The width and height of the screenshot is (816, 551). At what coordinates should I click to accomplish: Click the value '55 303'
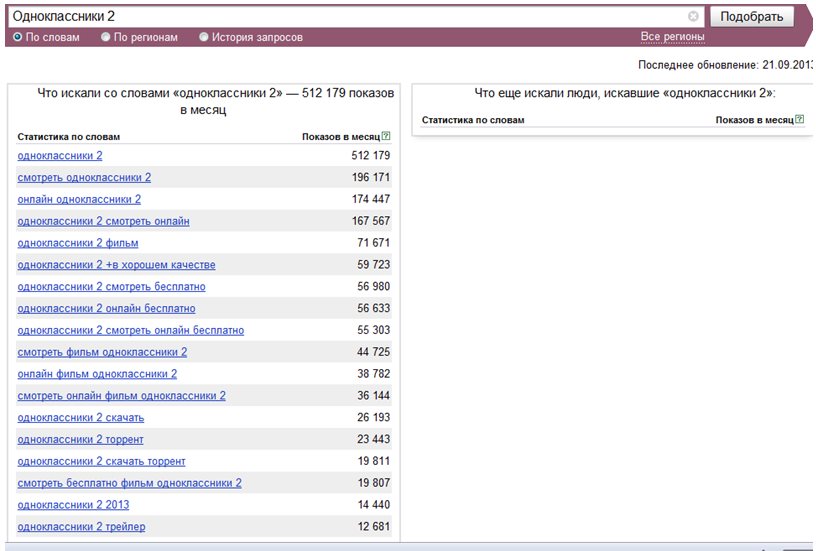[374, 330]
